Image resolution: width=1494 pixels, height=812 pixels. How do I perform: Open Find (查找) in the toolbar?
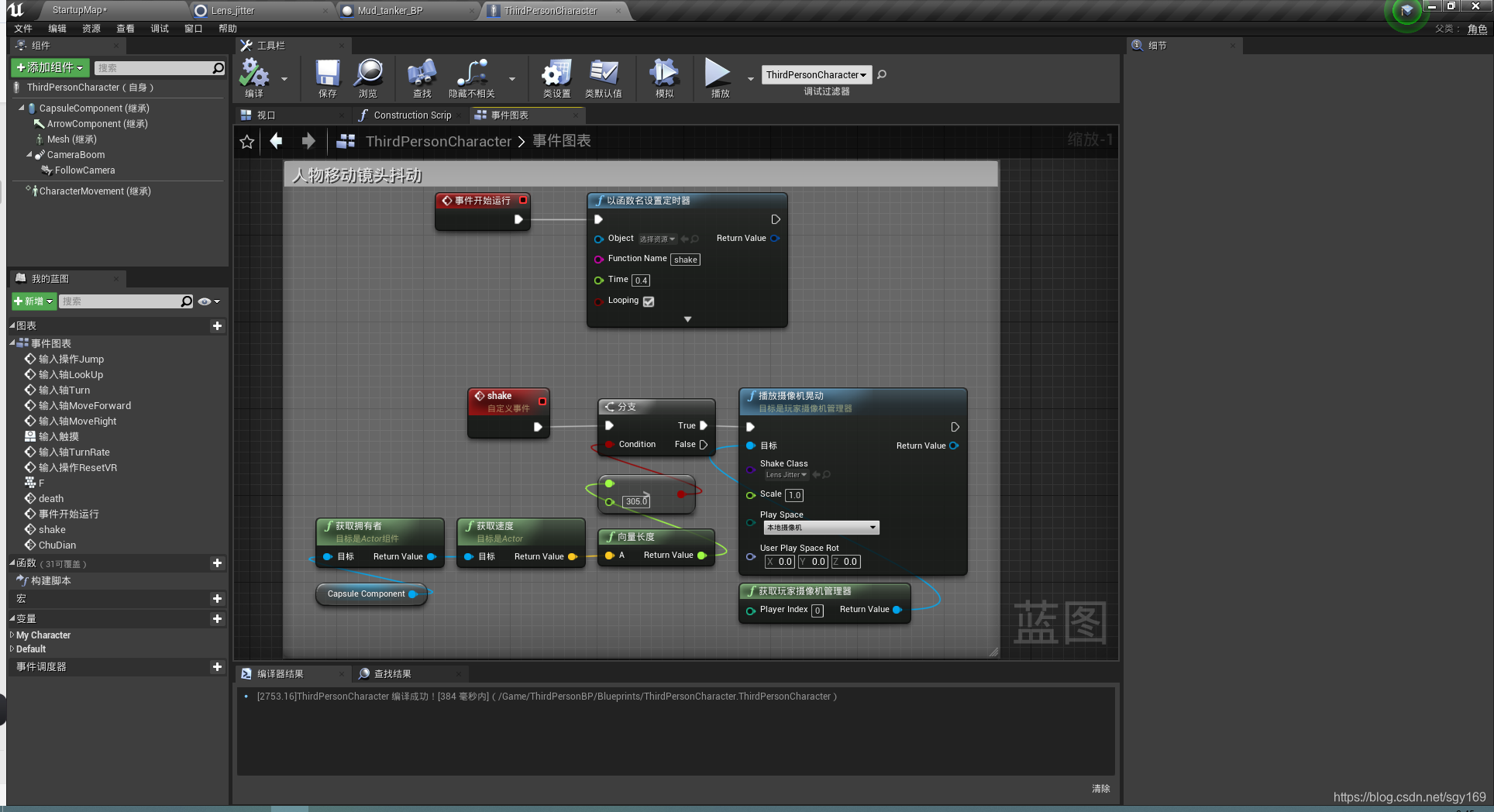pos(421,77)
